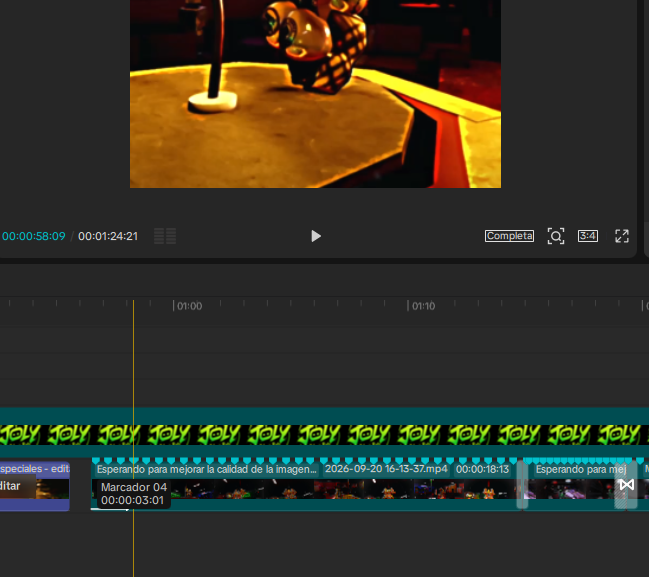The height and width of the screenshot is (577, 649).
Task: Toggle the grid lines icon beside timecode
Action: coord(165,236)
